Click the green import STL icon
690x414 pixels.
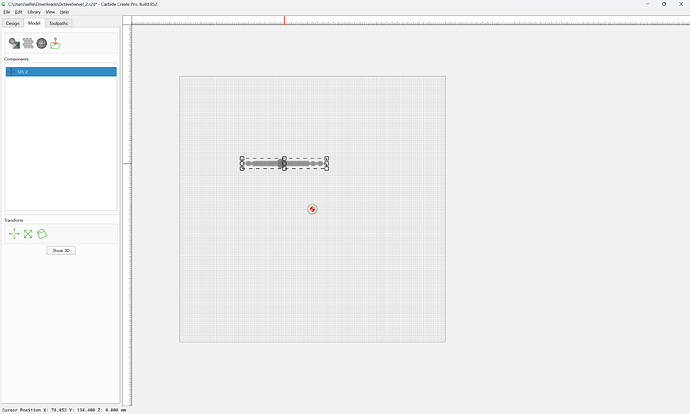tap(55, 43)
